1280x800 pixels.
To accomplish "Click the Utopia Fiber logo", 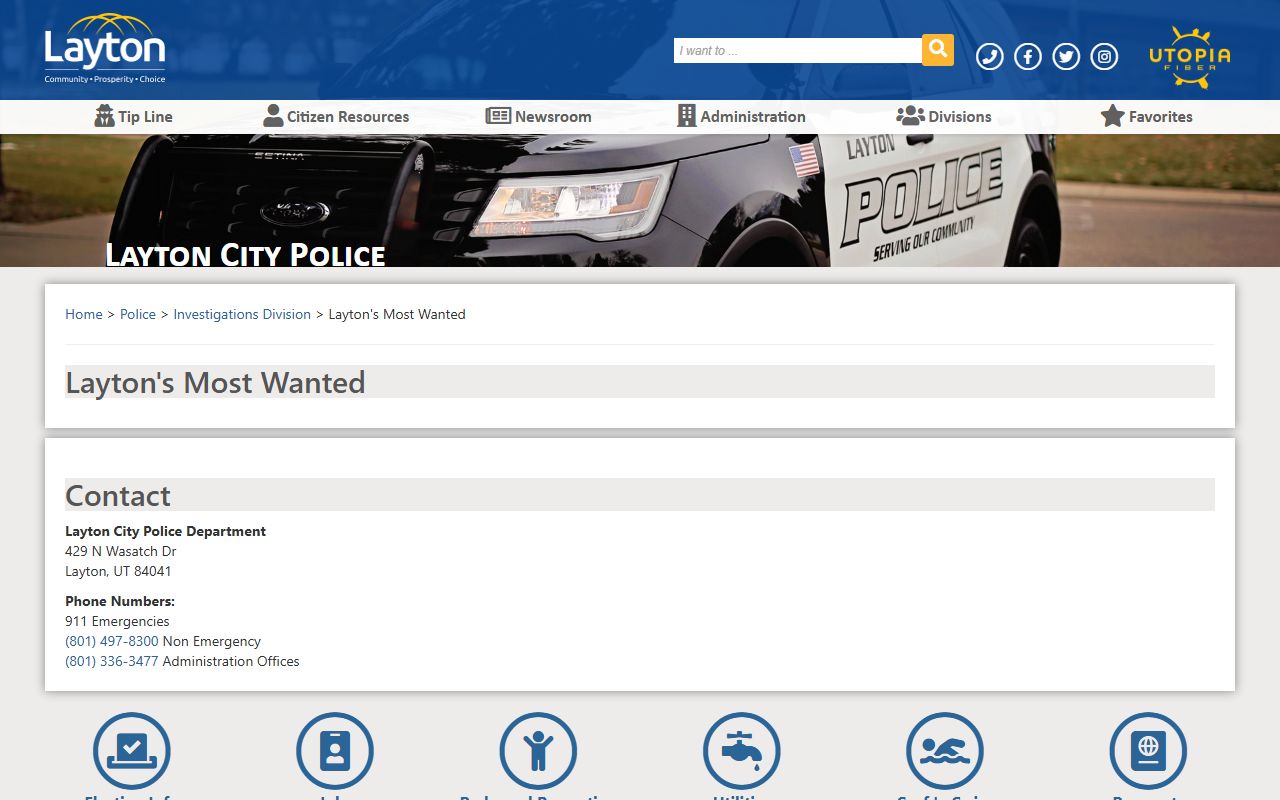I will (1190, 57).
